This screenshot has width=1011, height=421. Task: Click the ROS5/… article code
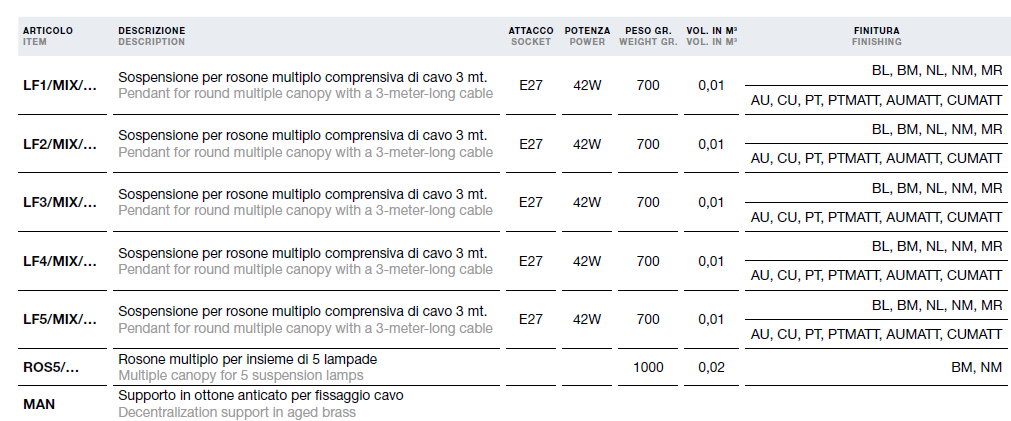tap(51, 367)
